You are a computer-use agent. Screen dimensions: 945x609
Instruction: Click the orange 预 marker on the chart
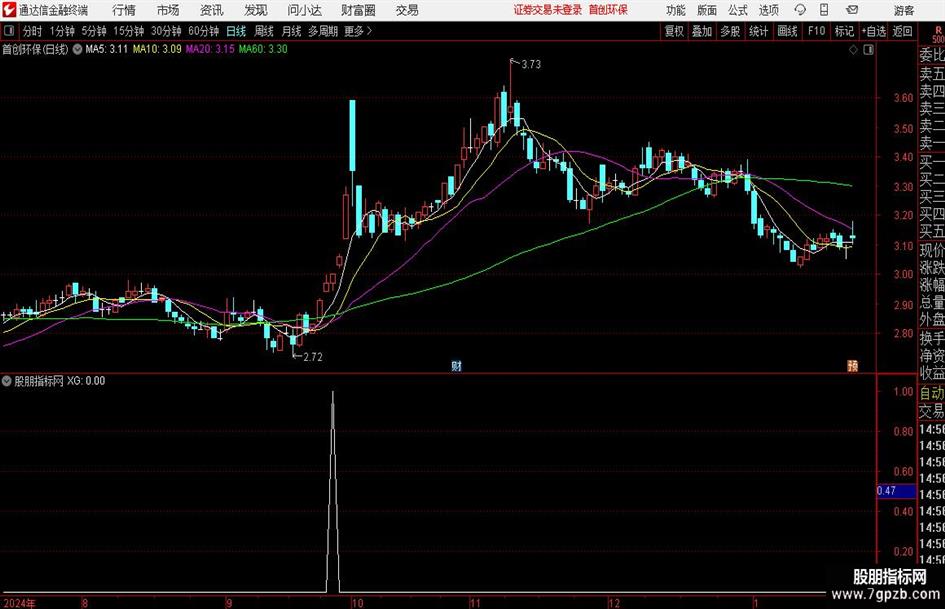[x=852, y=365]
